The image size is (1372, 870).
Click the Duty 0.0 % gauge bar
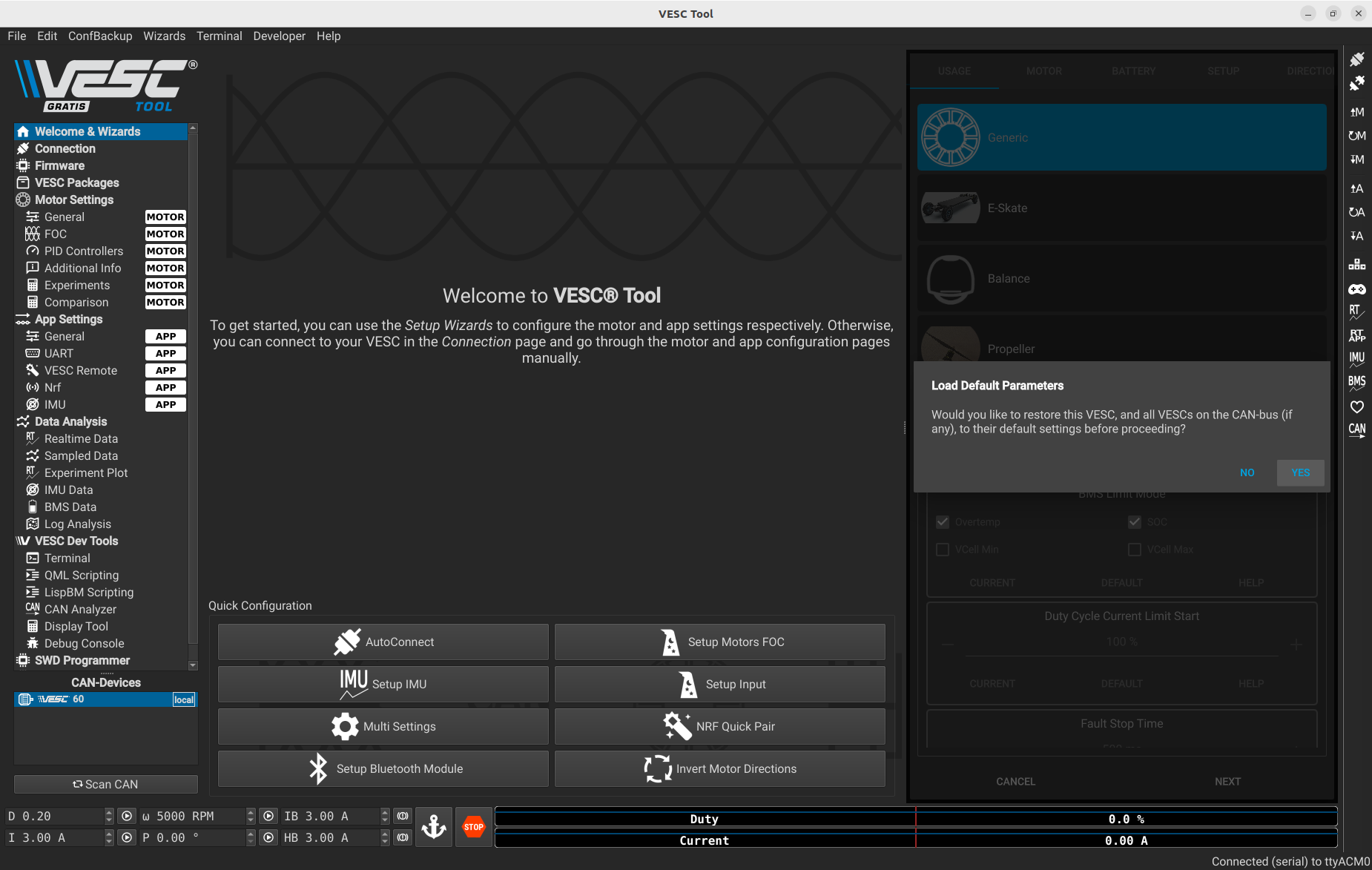(916, 819)
